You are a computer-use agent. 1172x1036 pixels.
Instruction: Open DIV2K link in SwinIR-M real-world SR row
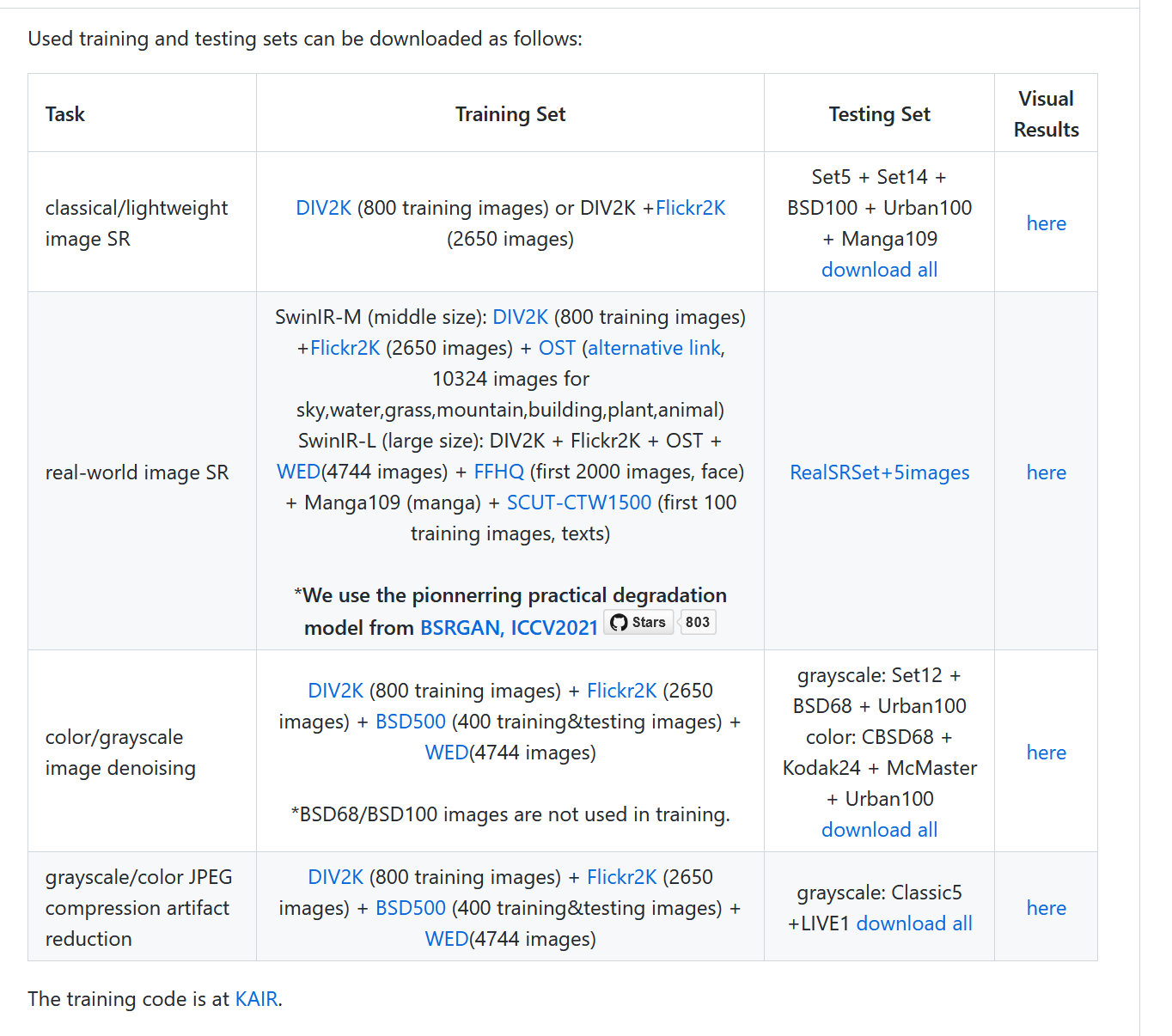tap(520, 317)
